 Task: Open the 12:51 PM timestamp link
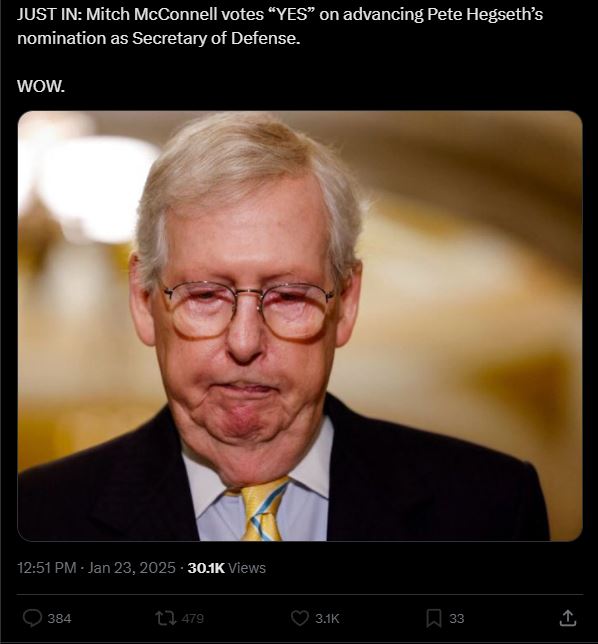point(47,568)
